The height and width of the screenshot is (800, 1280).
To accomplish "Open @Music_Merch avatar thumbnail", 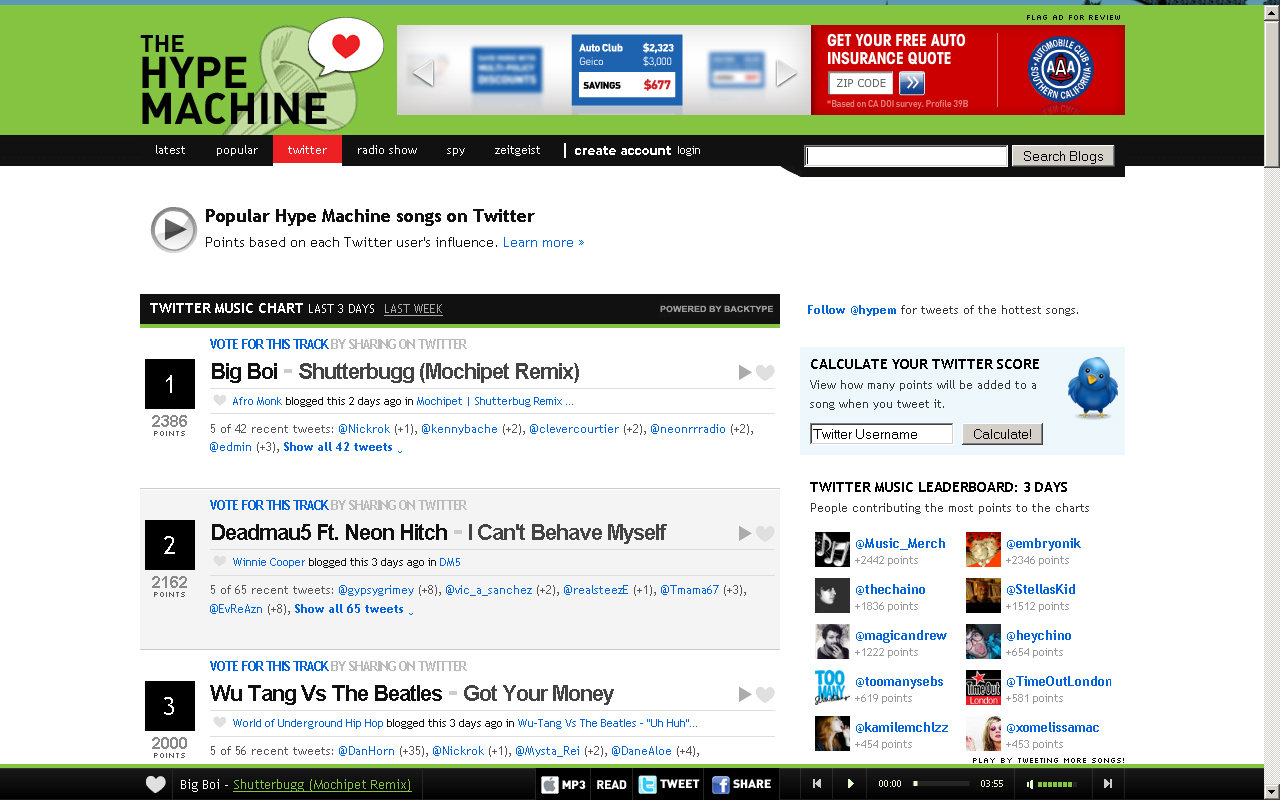I will [832, 550].
